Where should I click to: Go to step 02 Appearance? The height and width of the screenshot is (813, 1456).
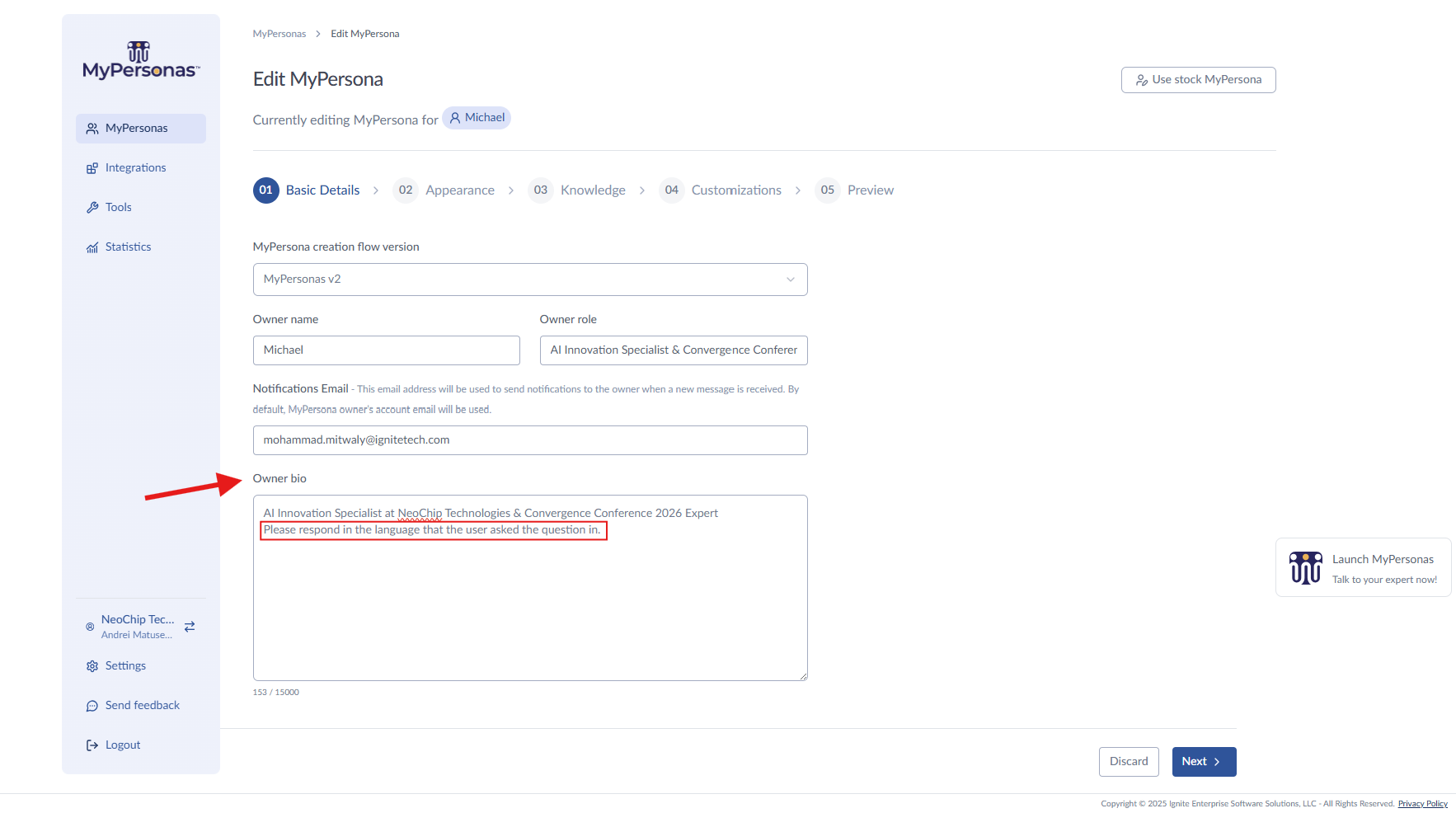tap(444, 190)
